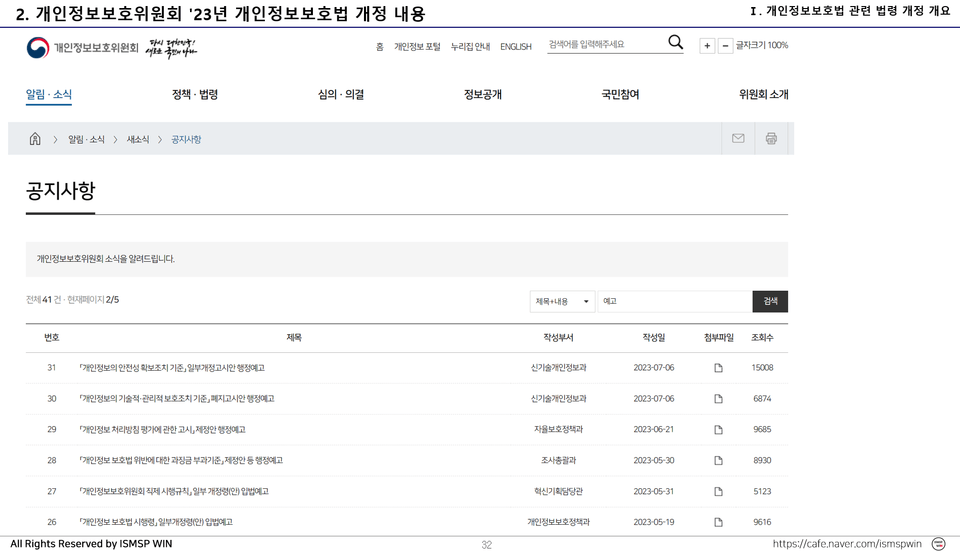The image size is (960, 551).
Task: Print the page with printer icon
Action: coord(771,138)
